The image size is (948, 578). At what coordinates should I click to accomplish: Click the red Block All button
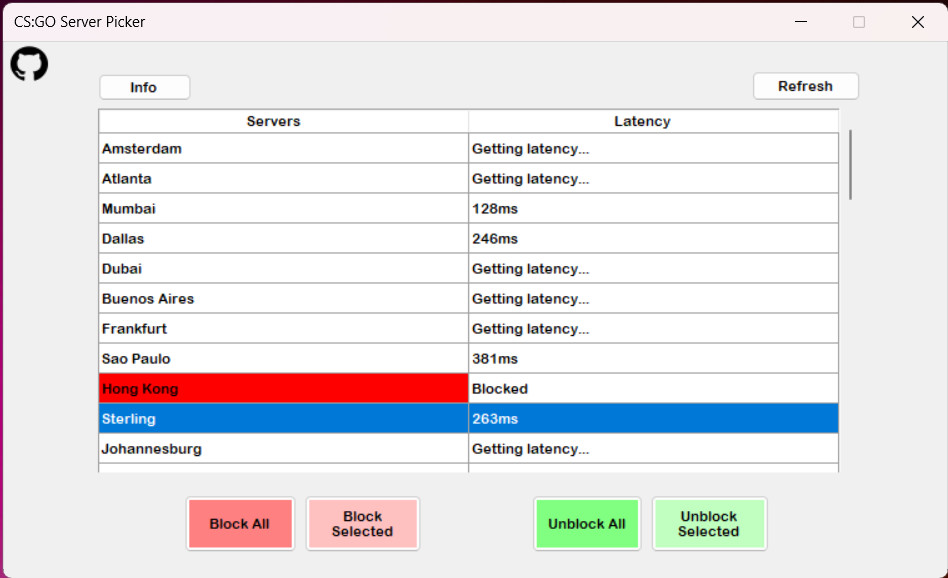240,524
